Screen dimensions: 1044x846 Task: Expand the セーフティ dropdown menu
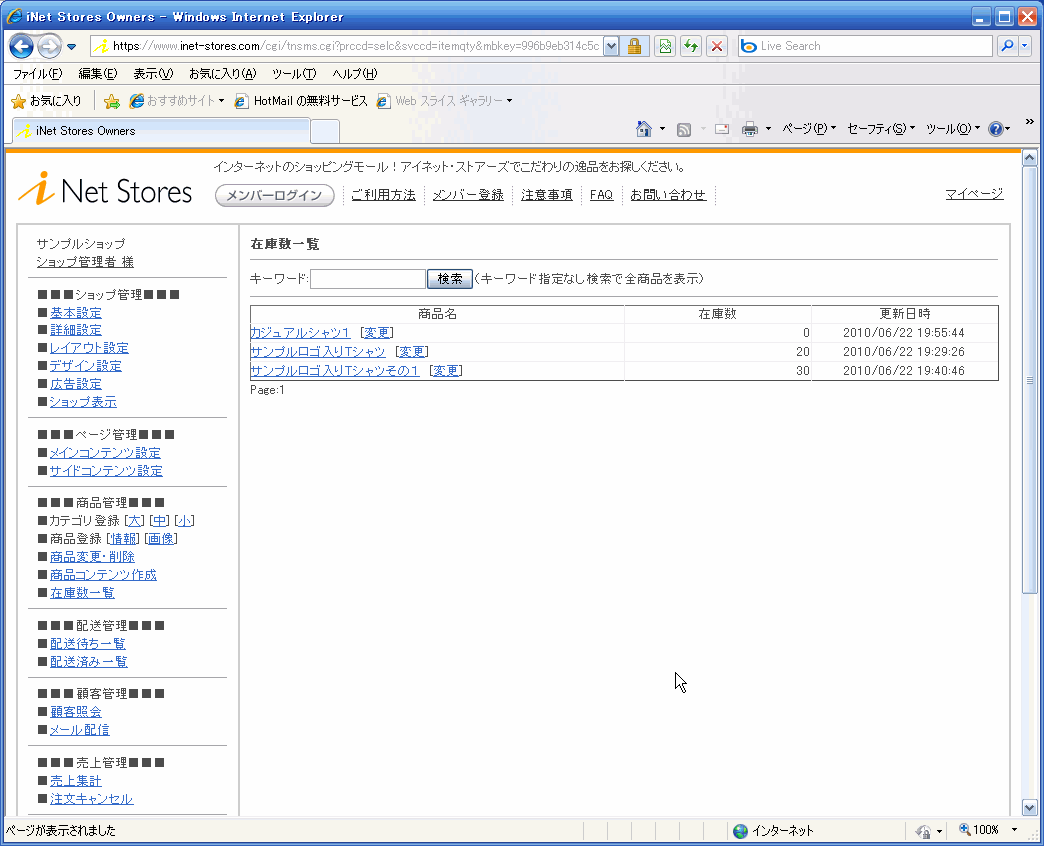(x=881, y=129)
